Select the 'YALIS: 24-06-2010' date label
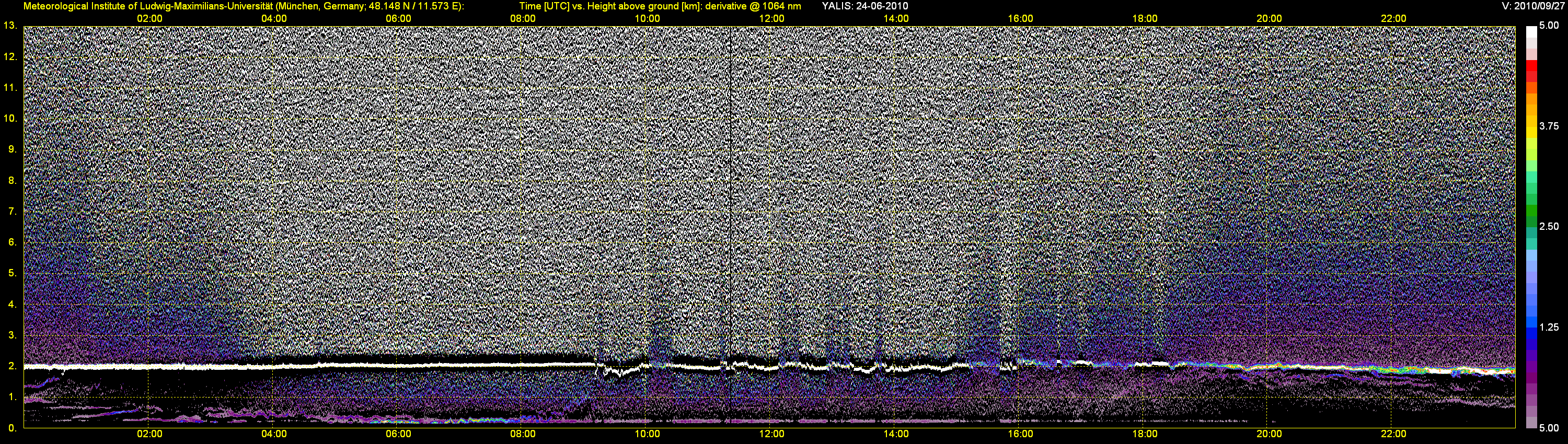Viewport: 1568px width, 444px height. 865,6
